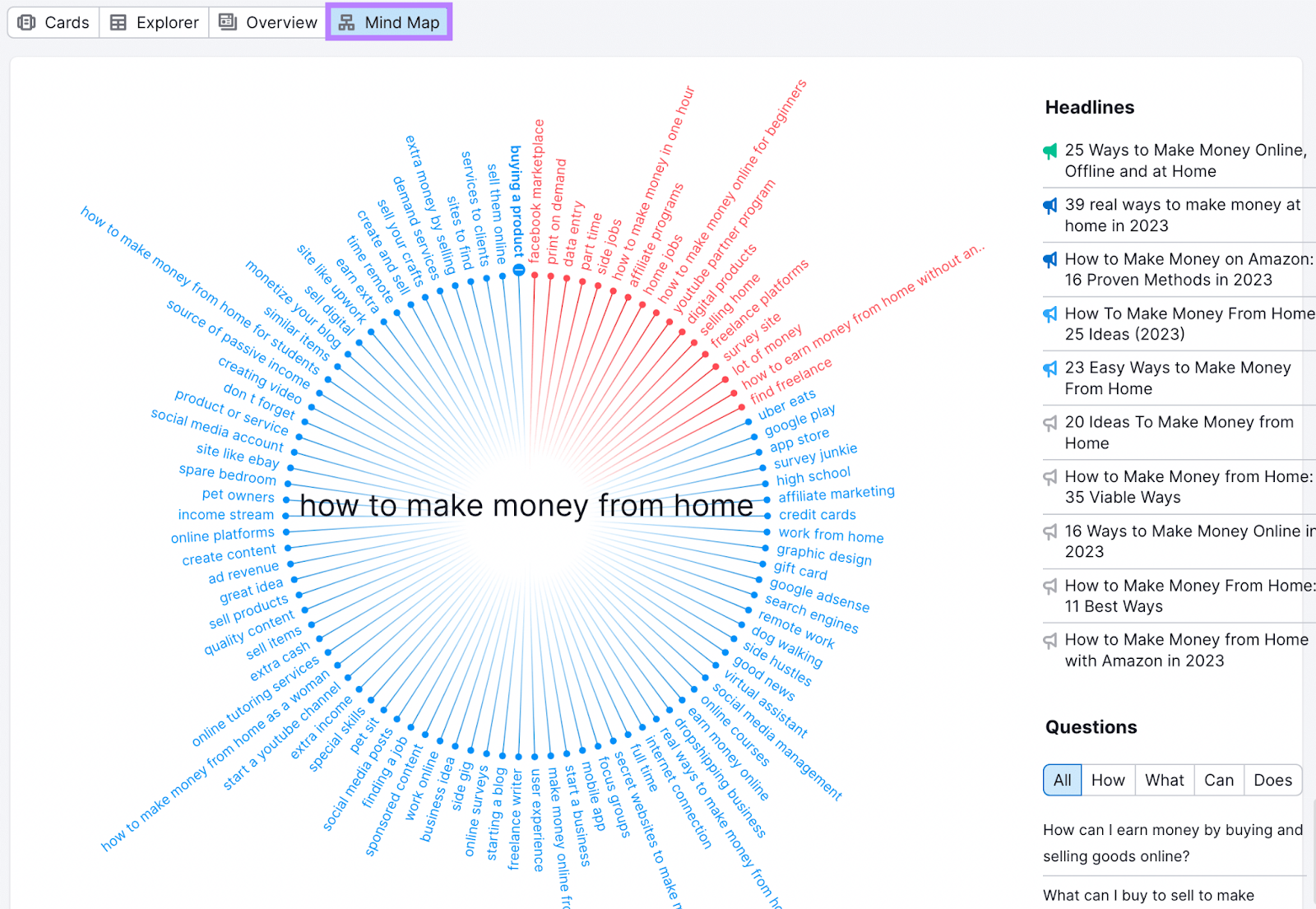
Task: Toggle the 'How' questions filter
Action: 1107,780
